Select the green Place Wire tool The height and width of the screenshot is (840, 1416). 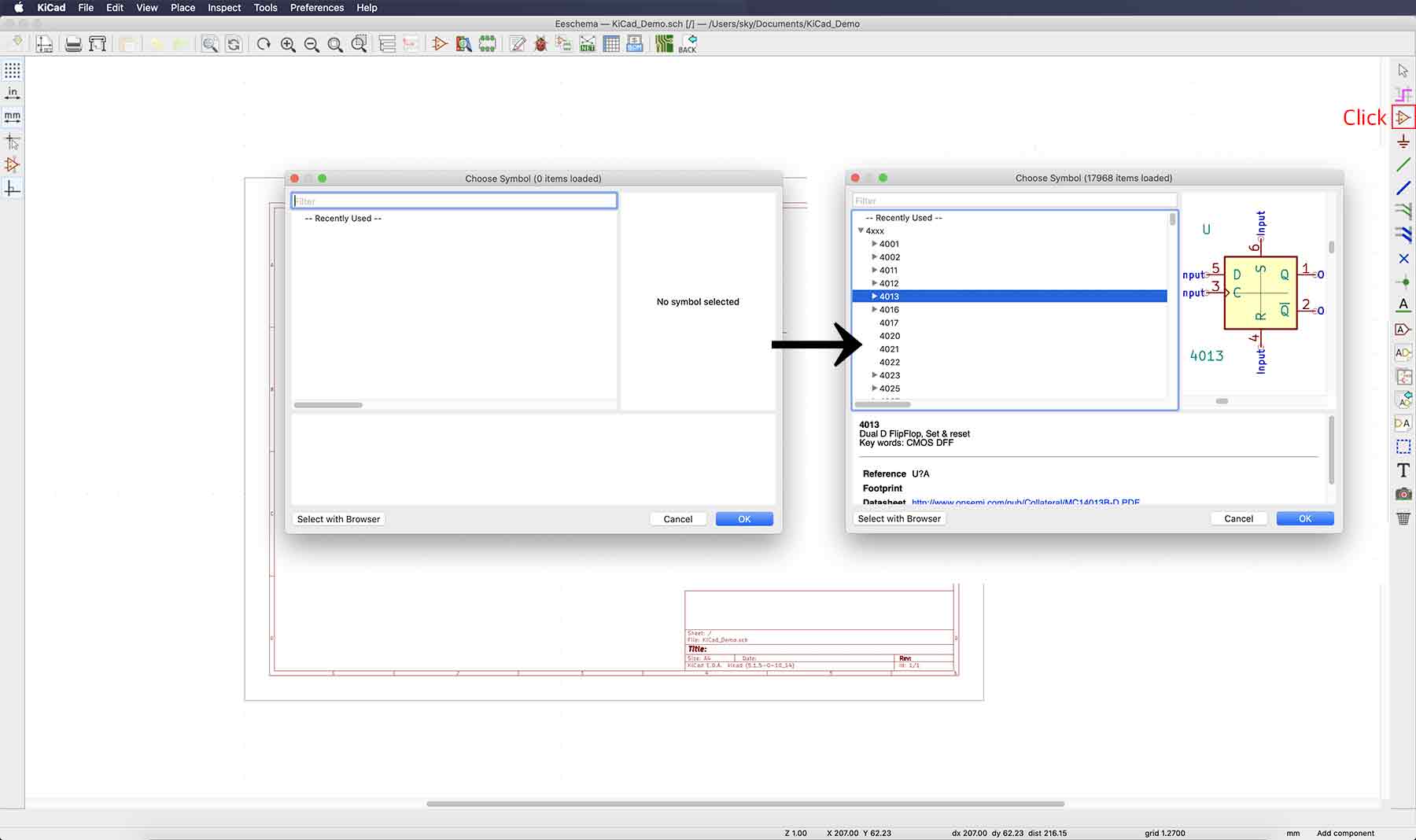pos(1403,165)
